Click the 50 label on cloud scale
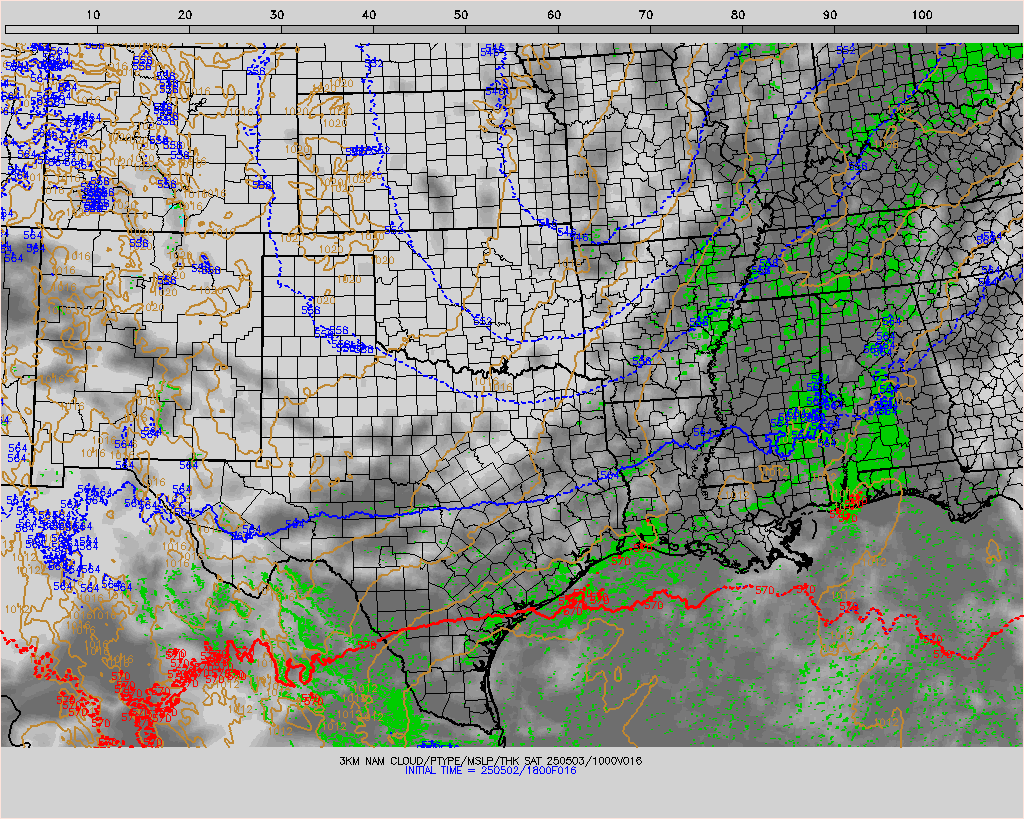This screenshot has width=1024, height=819. (x=461, y=14)
